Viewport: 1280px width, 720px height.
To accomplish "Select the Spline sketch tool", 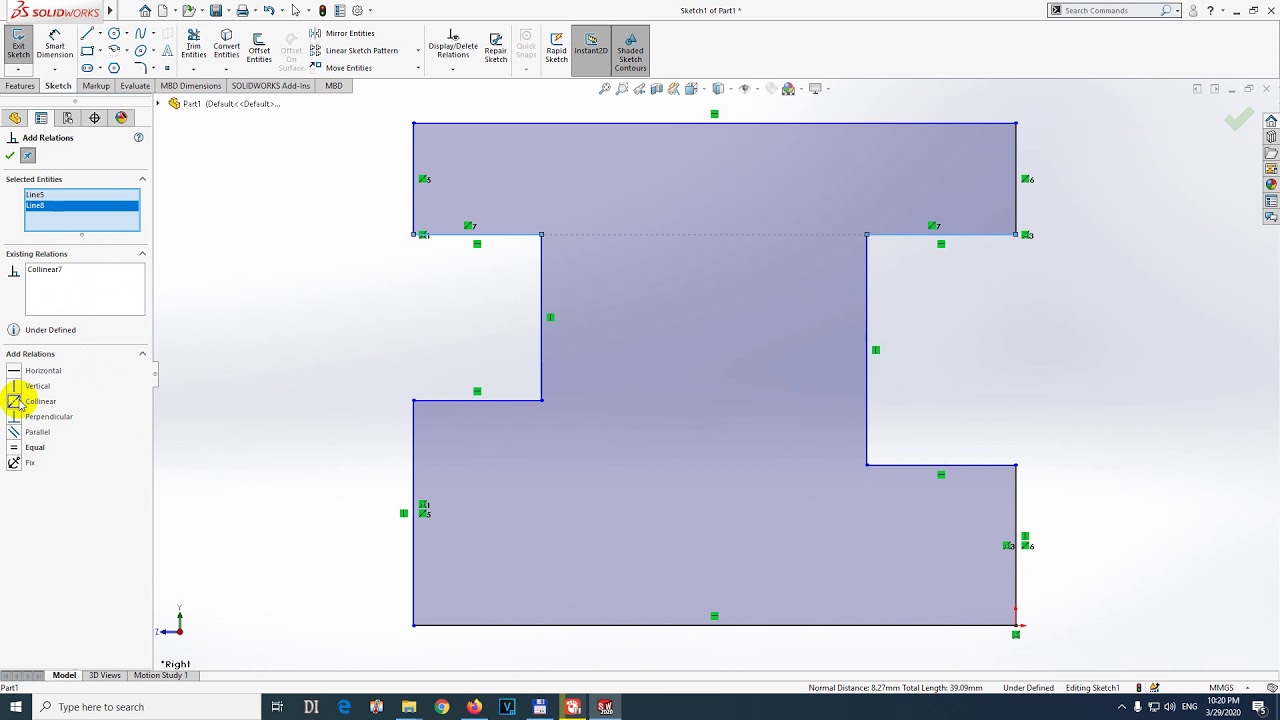I will click(x=140, y=33).
